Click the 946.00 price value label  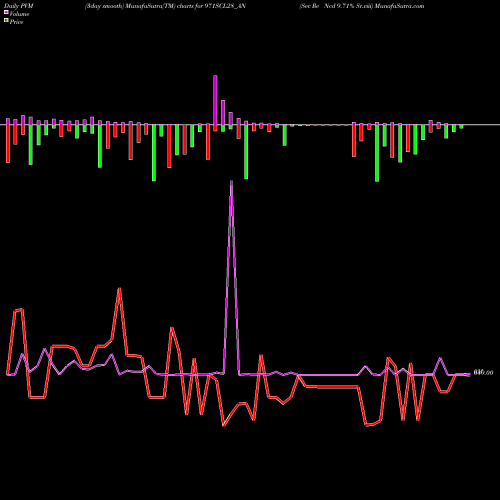483,372
